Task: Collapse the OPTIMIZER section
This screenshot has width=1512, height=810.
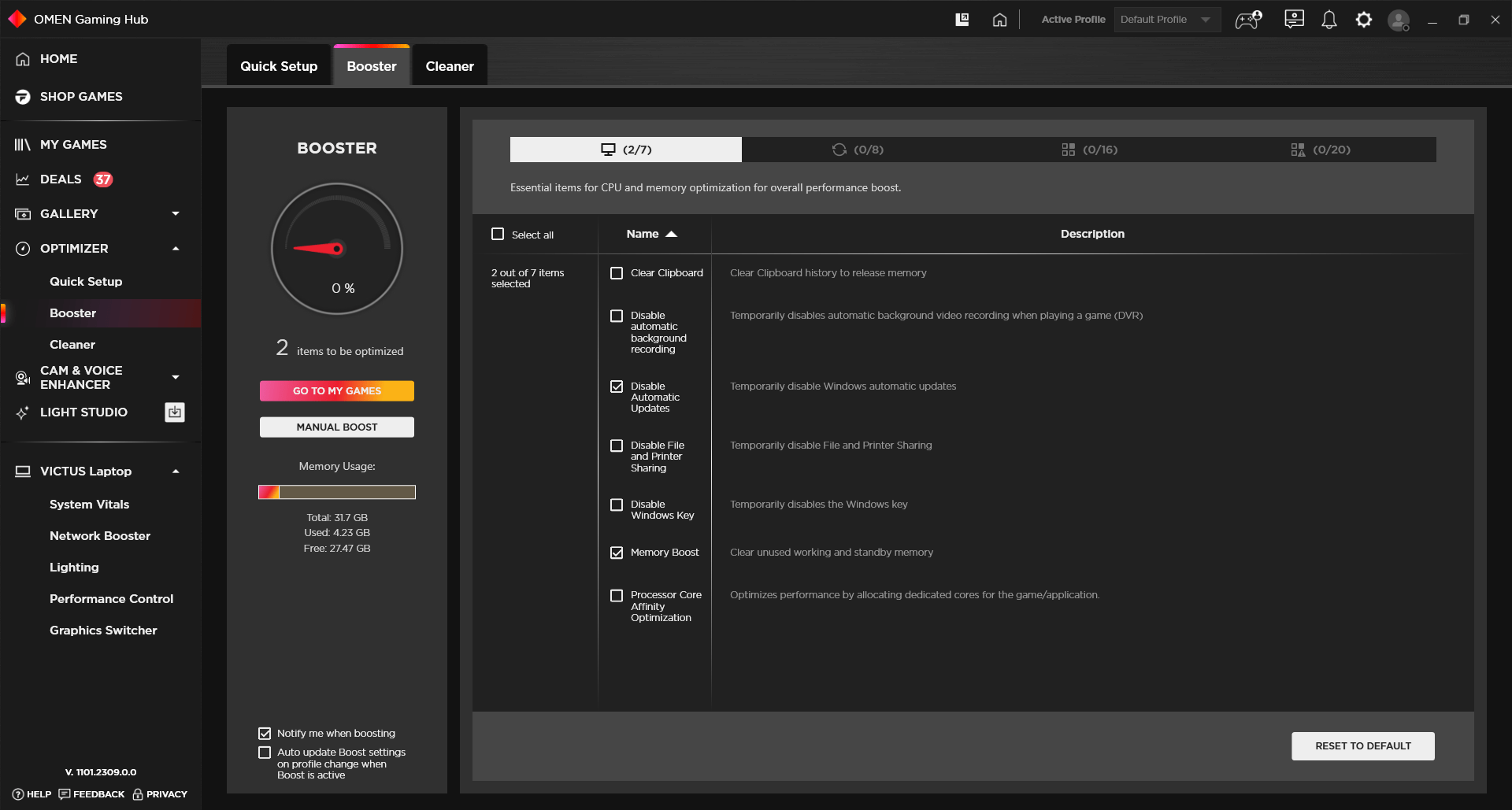Action: click(x=176, y=249)
